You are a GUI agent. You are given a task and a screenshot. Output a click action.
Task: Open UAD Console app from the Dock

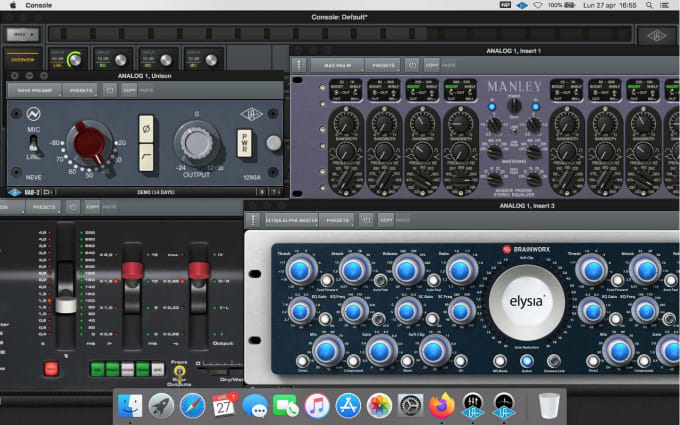tap(472, 405)
